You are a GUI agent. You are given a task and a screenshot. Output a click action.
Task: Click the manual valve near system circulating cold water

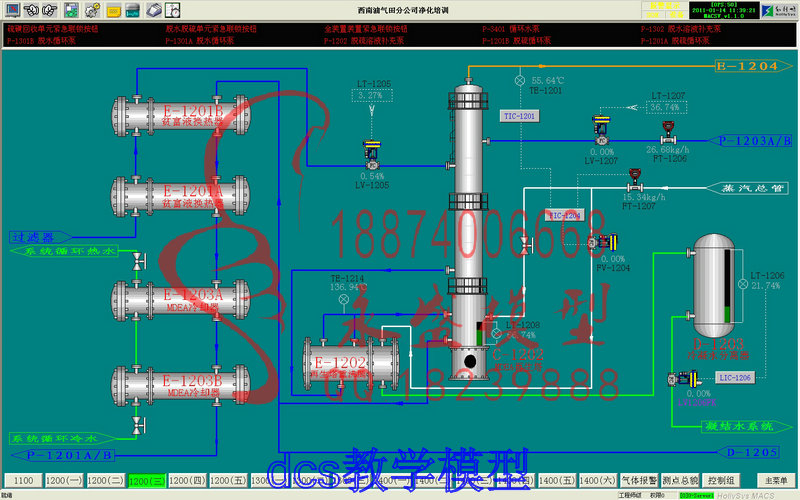pos(138,426)
